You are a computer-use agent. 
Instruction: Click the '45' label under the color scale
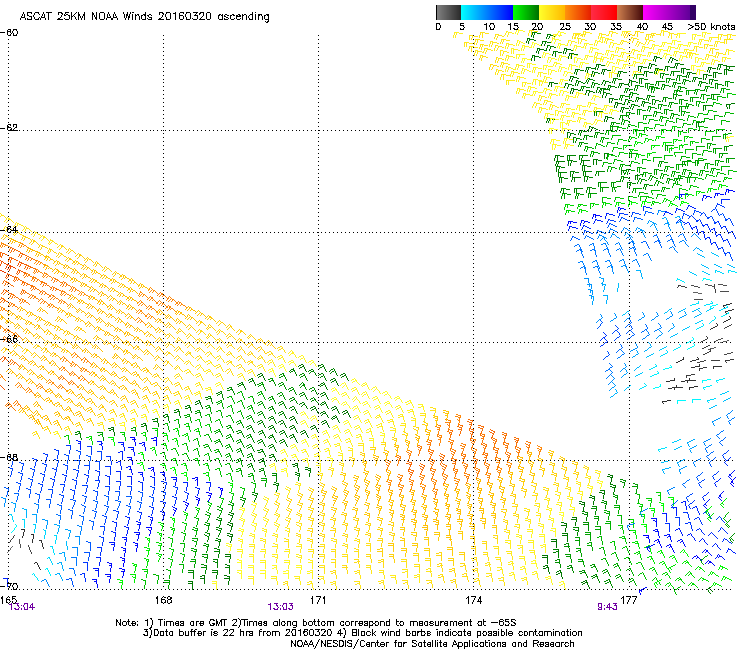(667, 27)
